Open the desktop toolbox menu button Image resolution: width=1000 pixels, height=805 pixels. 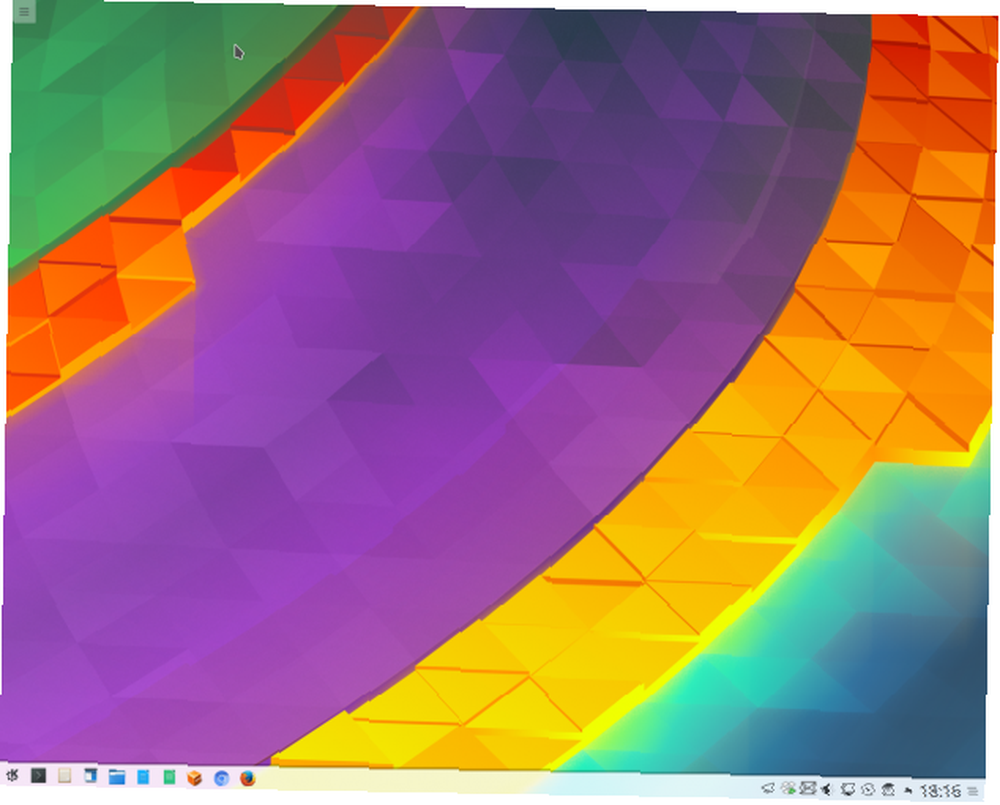(x=24, y=11)
